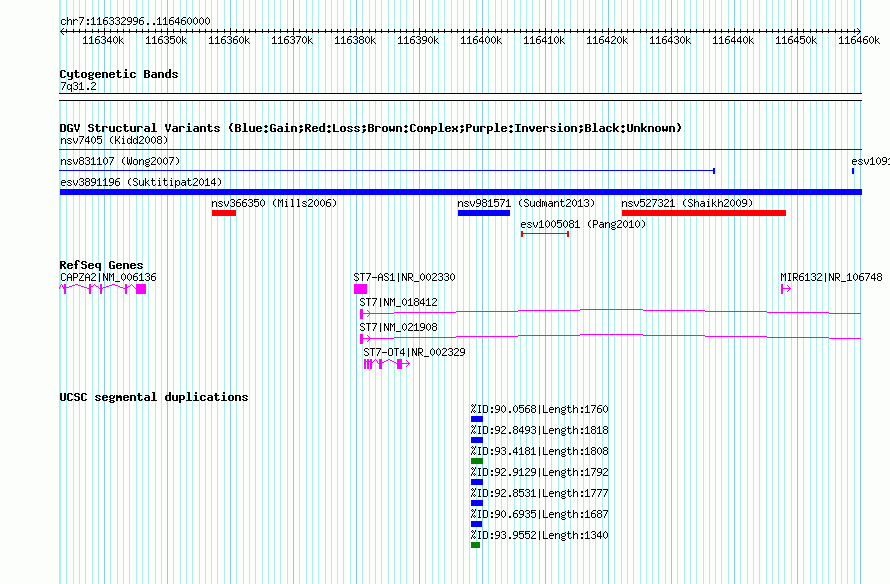Click the ST7-AS1|NR_002330 gene label
The height and width of the screenshot is (584, 890).
(x=404, y=278)
